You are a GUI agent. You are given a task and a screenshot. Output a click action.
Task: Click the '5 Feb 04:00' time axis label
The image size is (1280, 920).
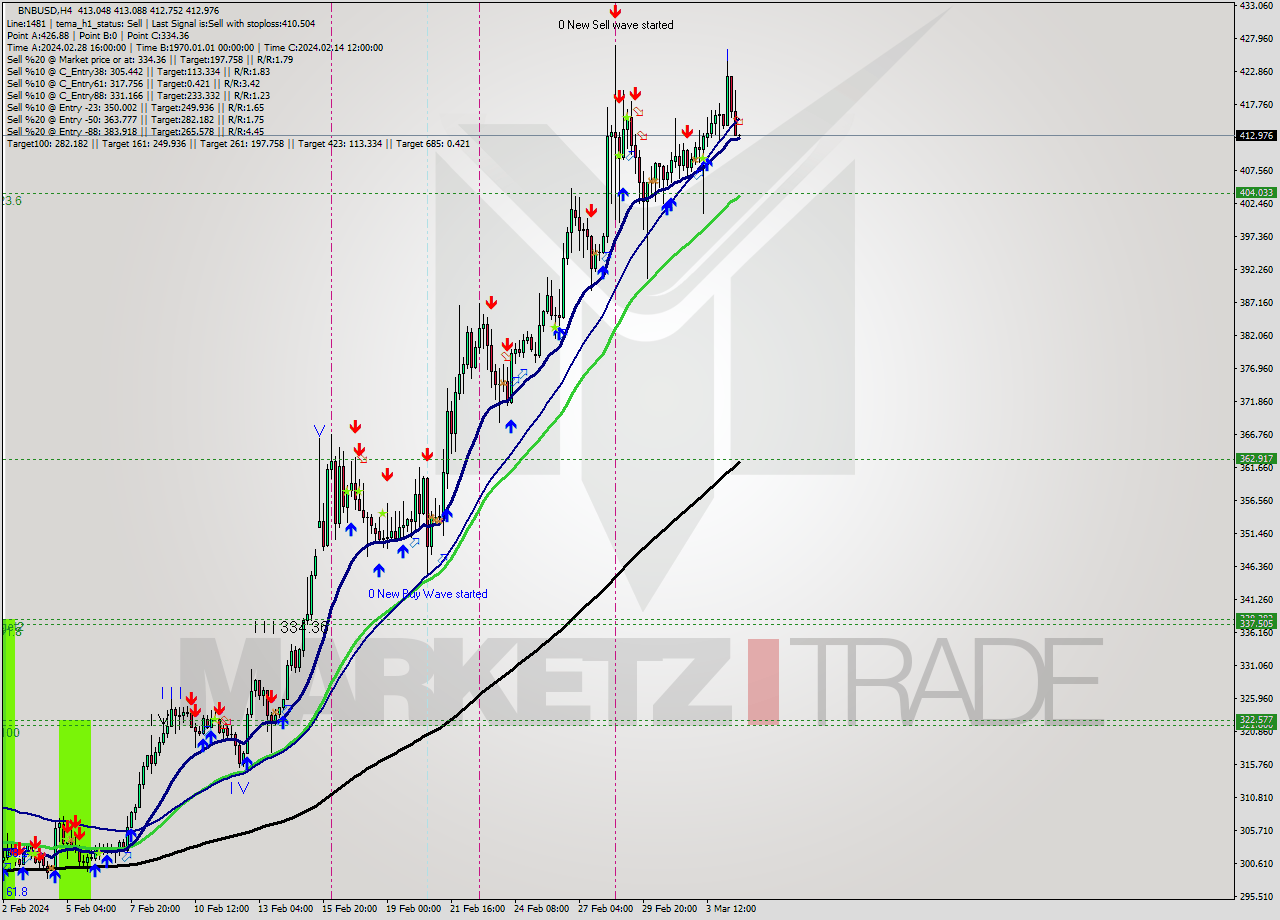point(91,909)
